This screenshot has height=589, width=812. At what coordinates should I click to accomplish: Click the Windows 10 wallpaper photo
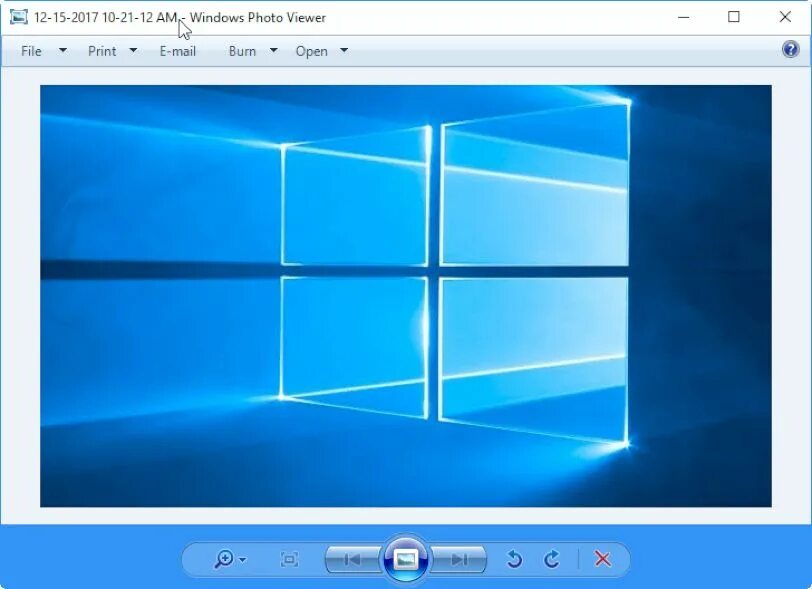tap(405, 296)
